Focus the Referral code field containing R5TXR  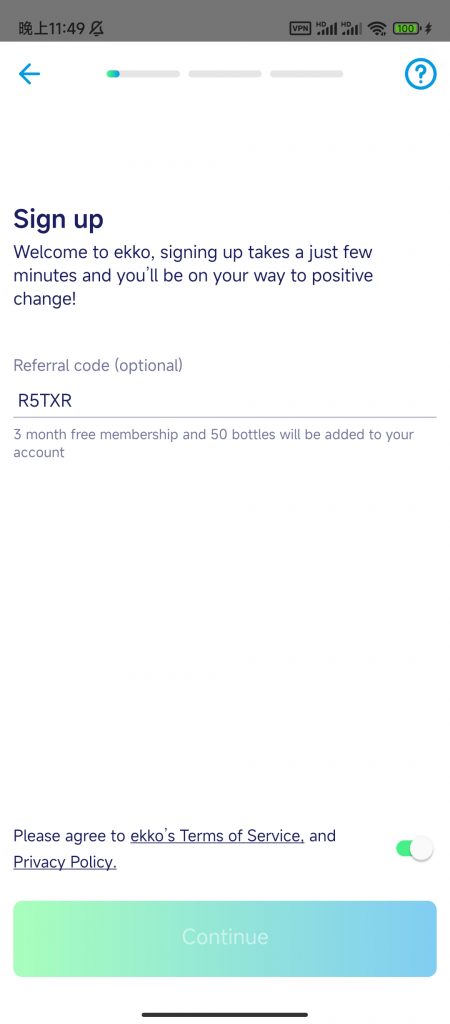(x=225, y=401)
